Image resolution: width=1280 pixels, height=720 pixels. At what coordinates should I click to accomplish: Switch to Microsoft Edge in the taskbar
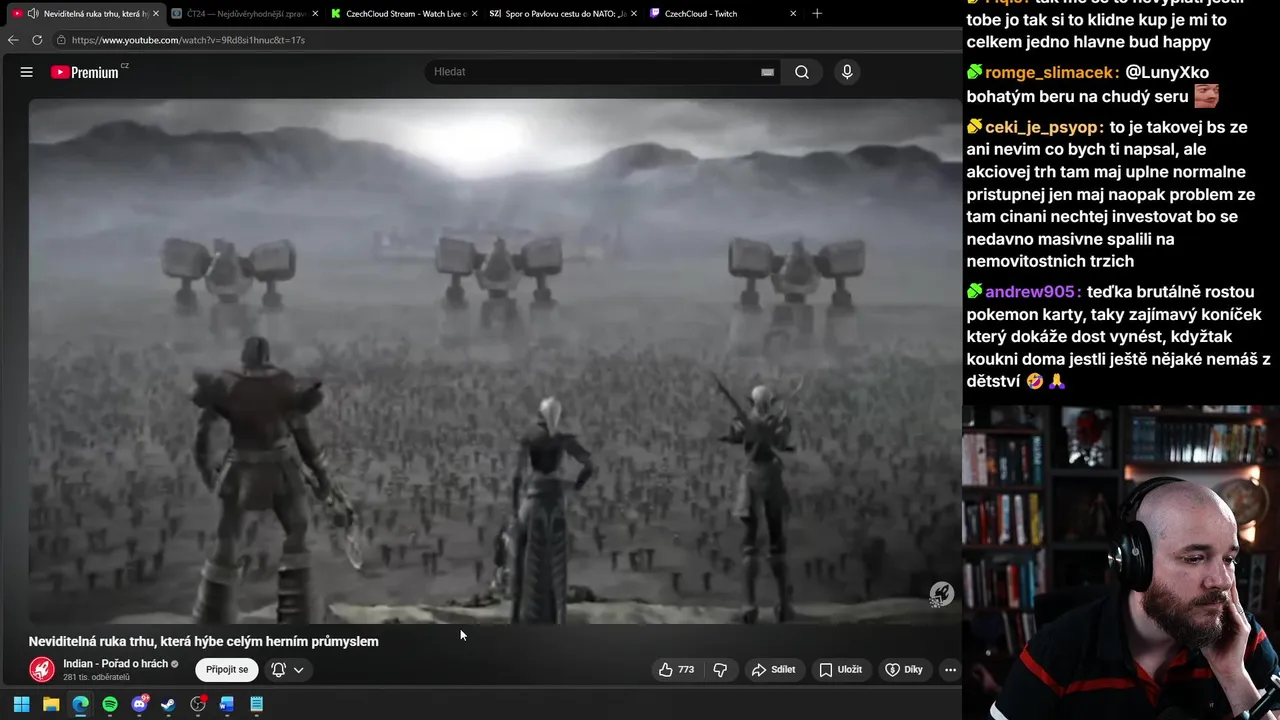click(80, 704)
